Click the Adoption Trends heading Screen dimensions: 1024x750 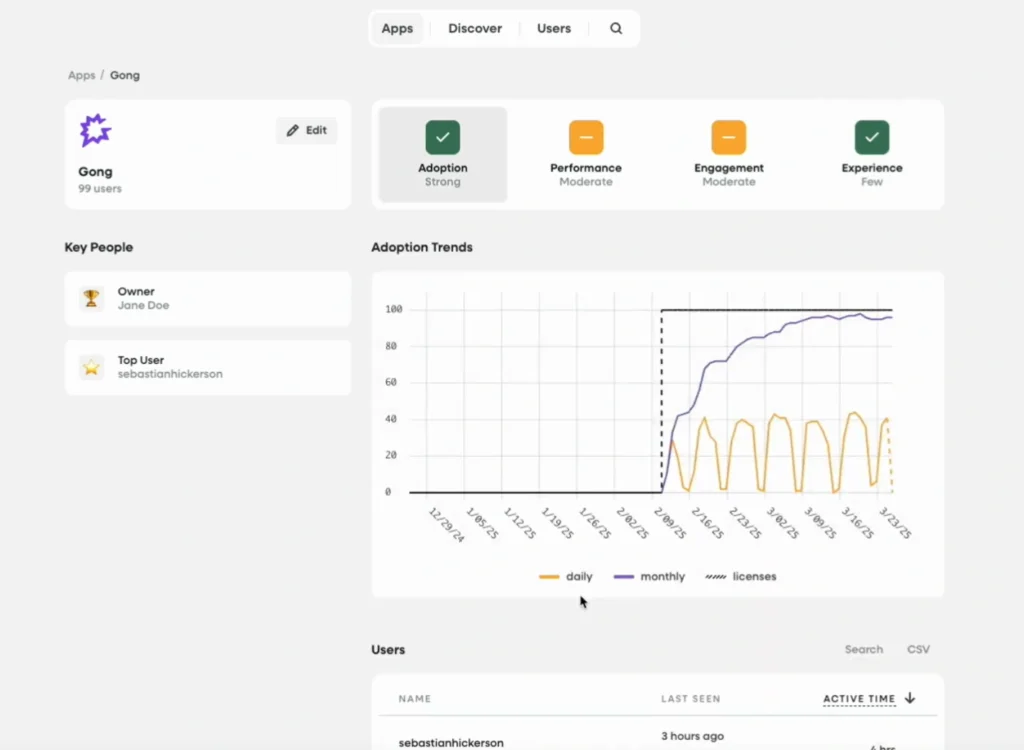click(x=422, y=247)
